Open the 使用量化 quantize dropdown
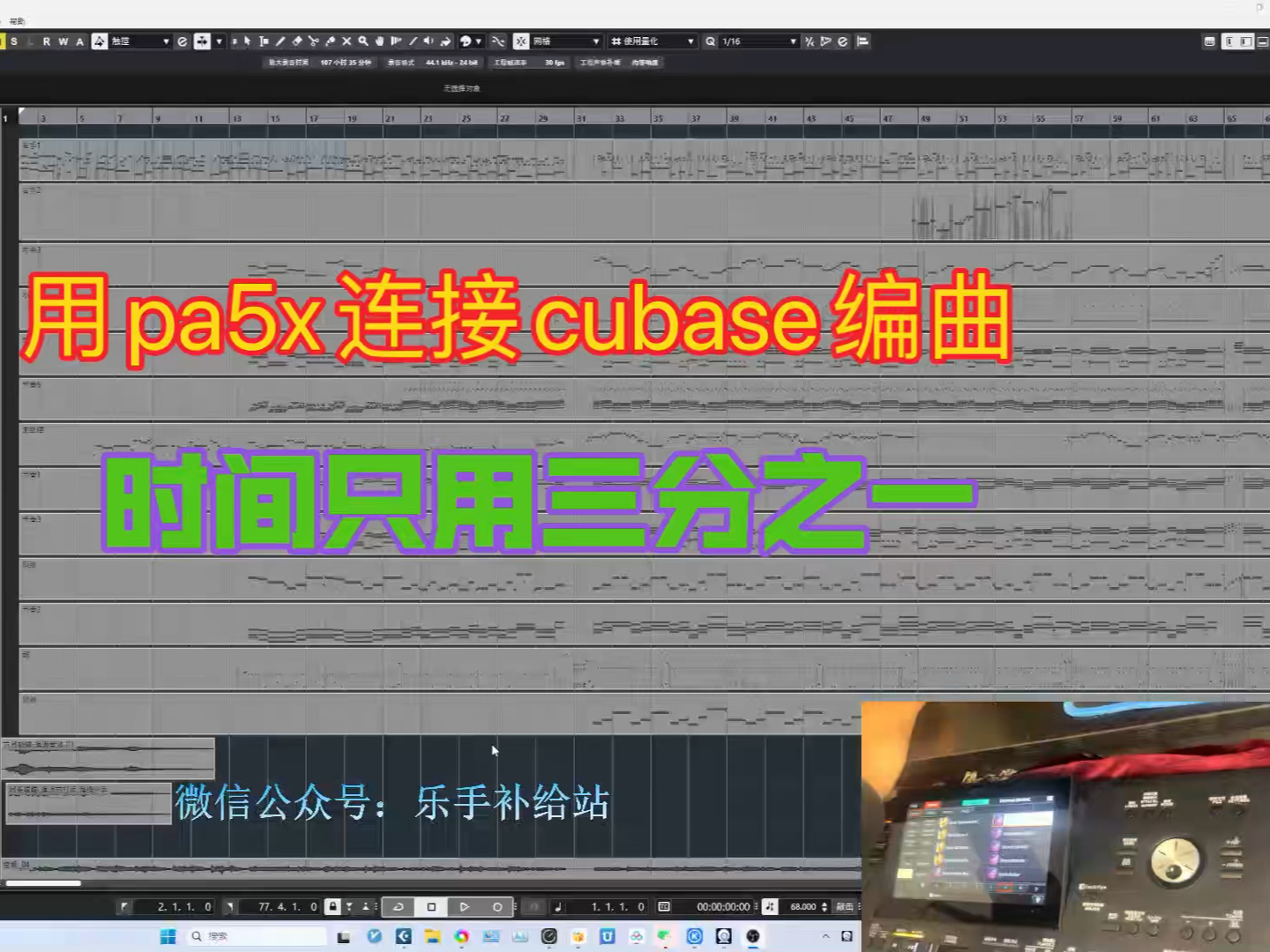1270x952 pixels. tap(654, 41)
